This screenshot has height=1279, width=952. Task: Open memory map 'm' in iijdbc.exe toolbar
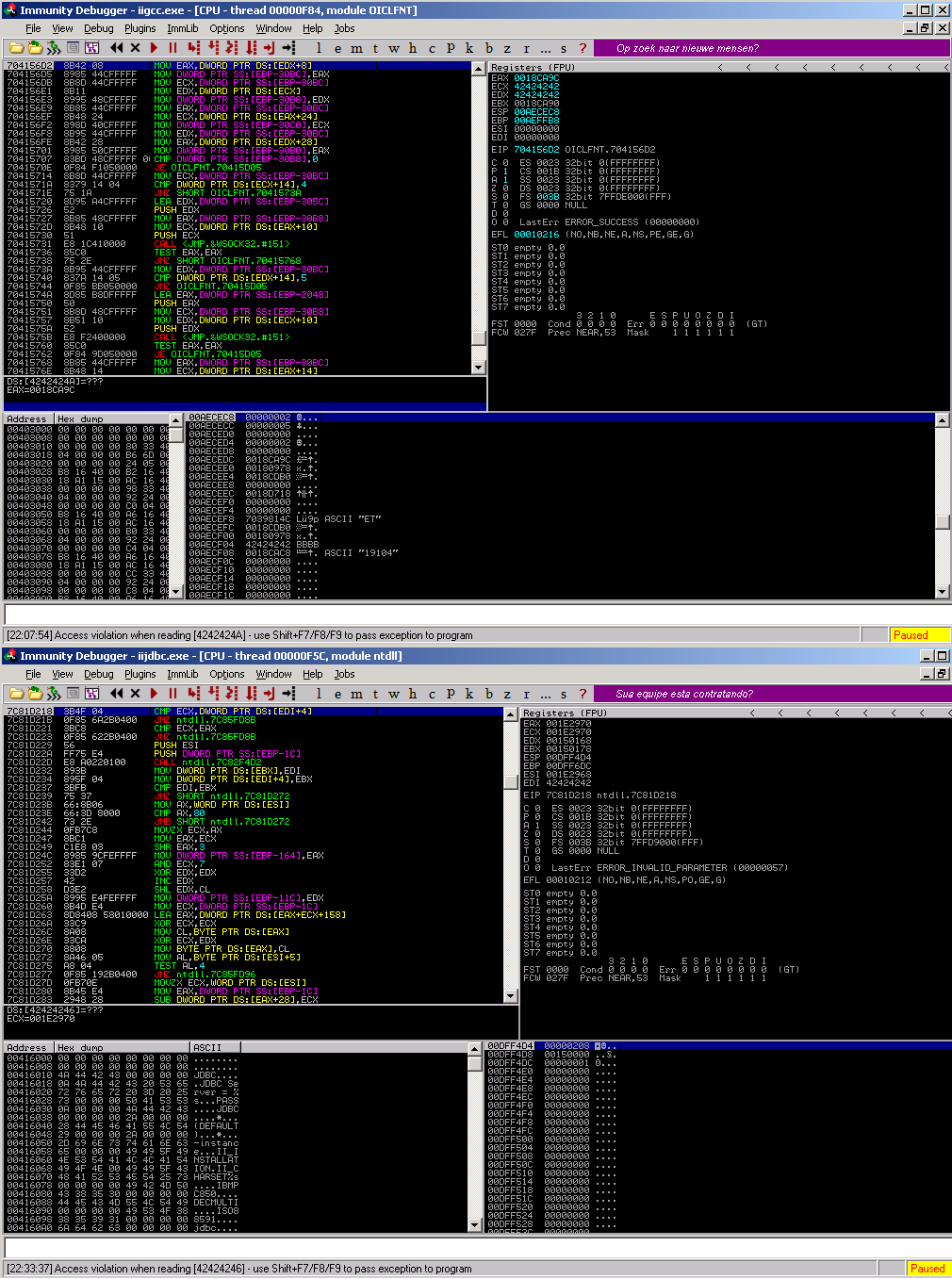[356, 694]
